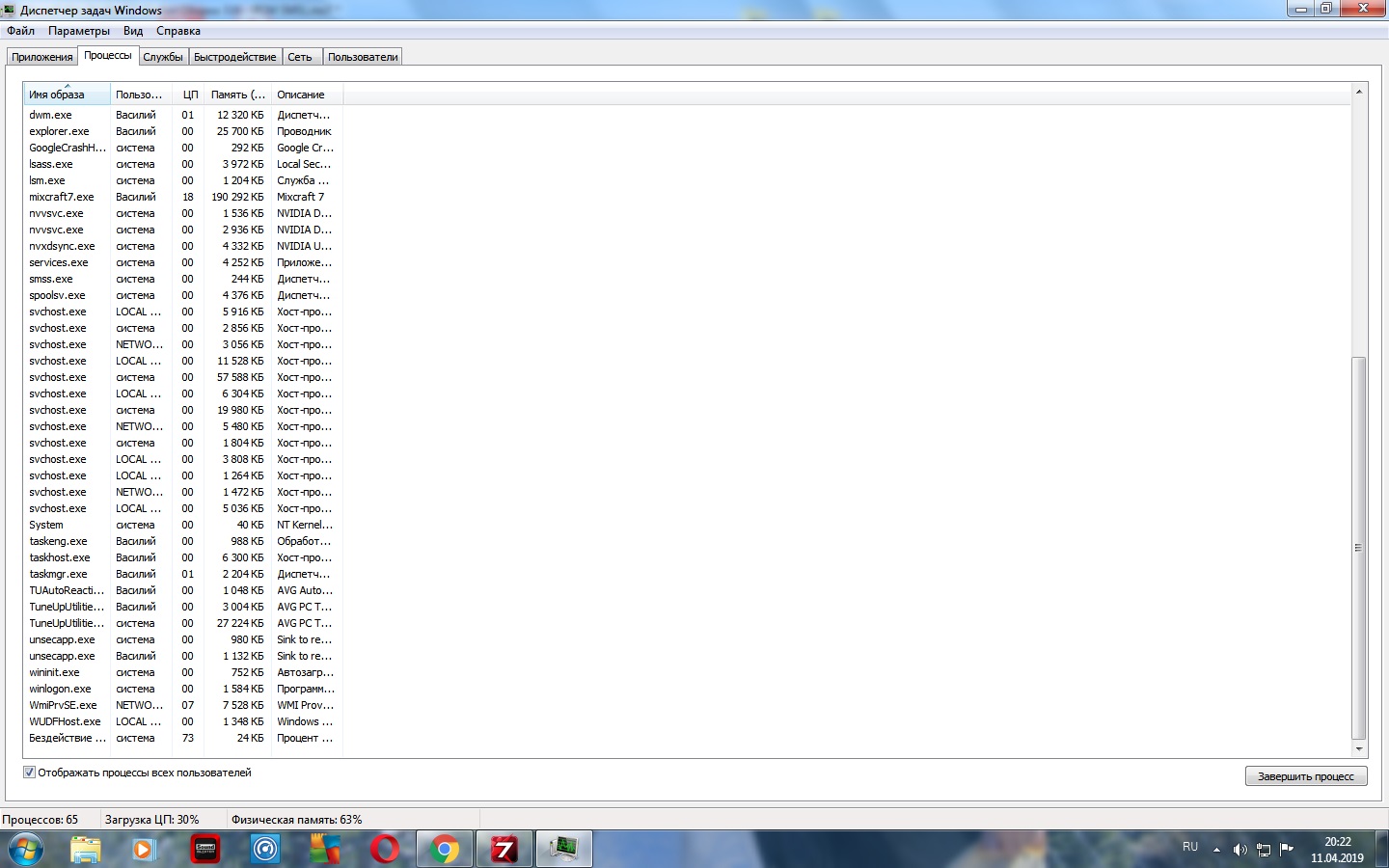Select the smss.exe process row
The height and width of the screenshot is (868, 1389).
(x=183, y=279)
